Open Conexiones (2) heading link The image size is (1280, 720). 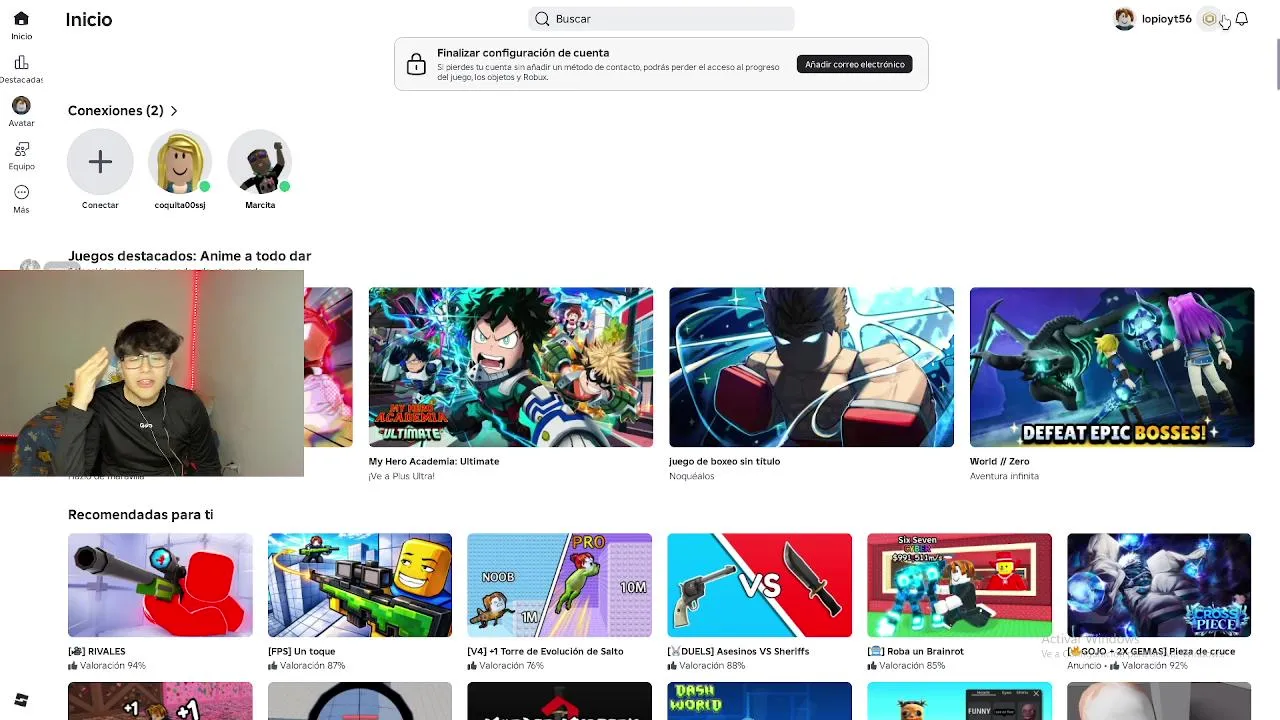[x=115, y=111]
